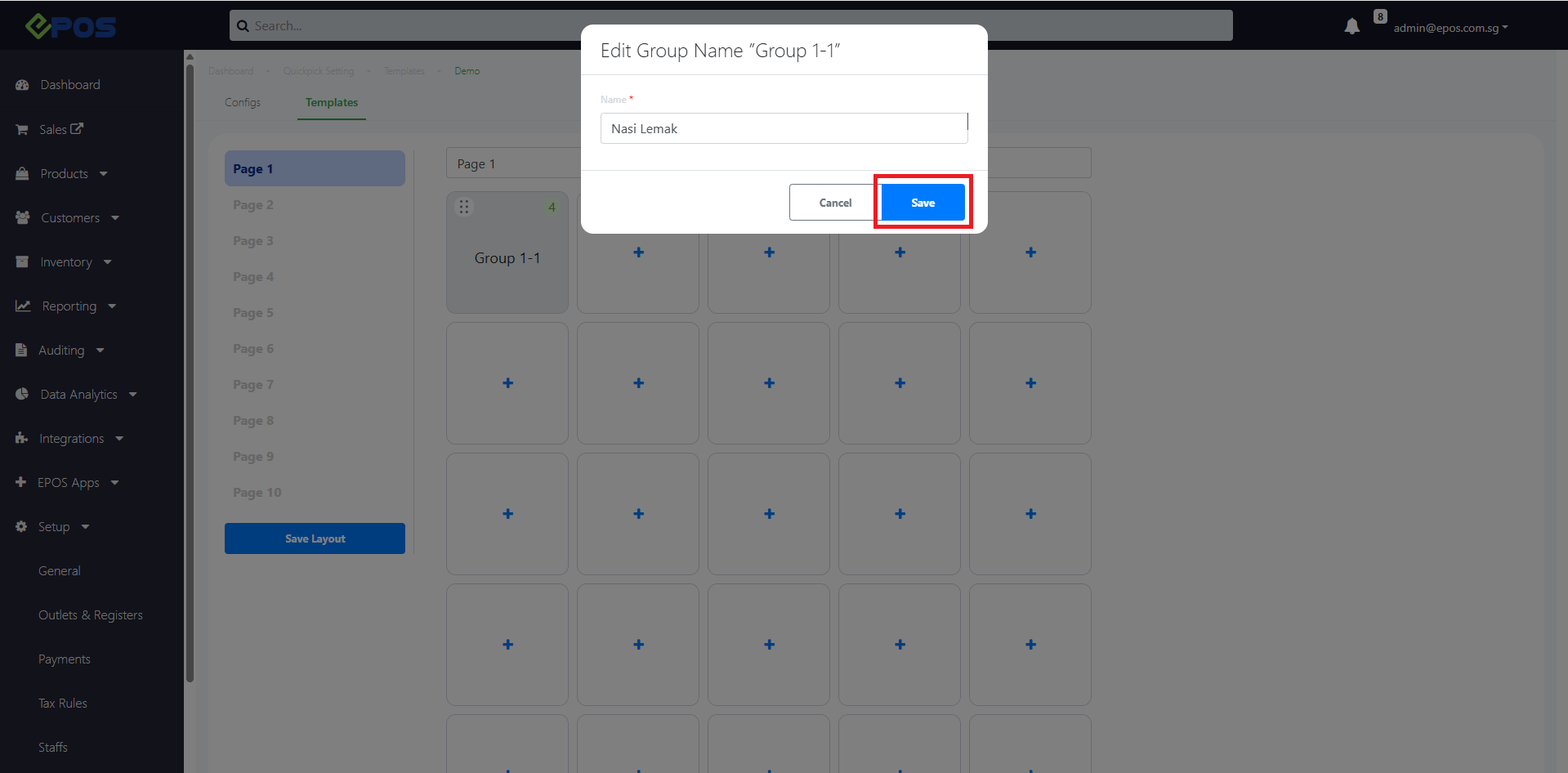Click the drag handle on Group 1-1
Screen dimensions: 1568x773
coord(464,207)
